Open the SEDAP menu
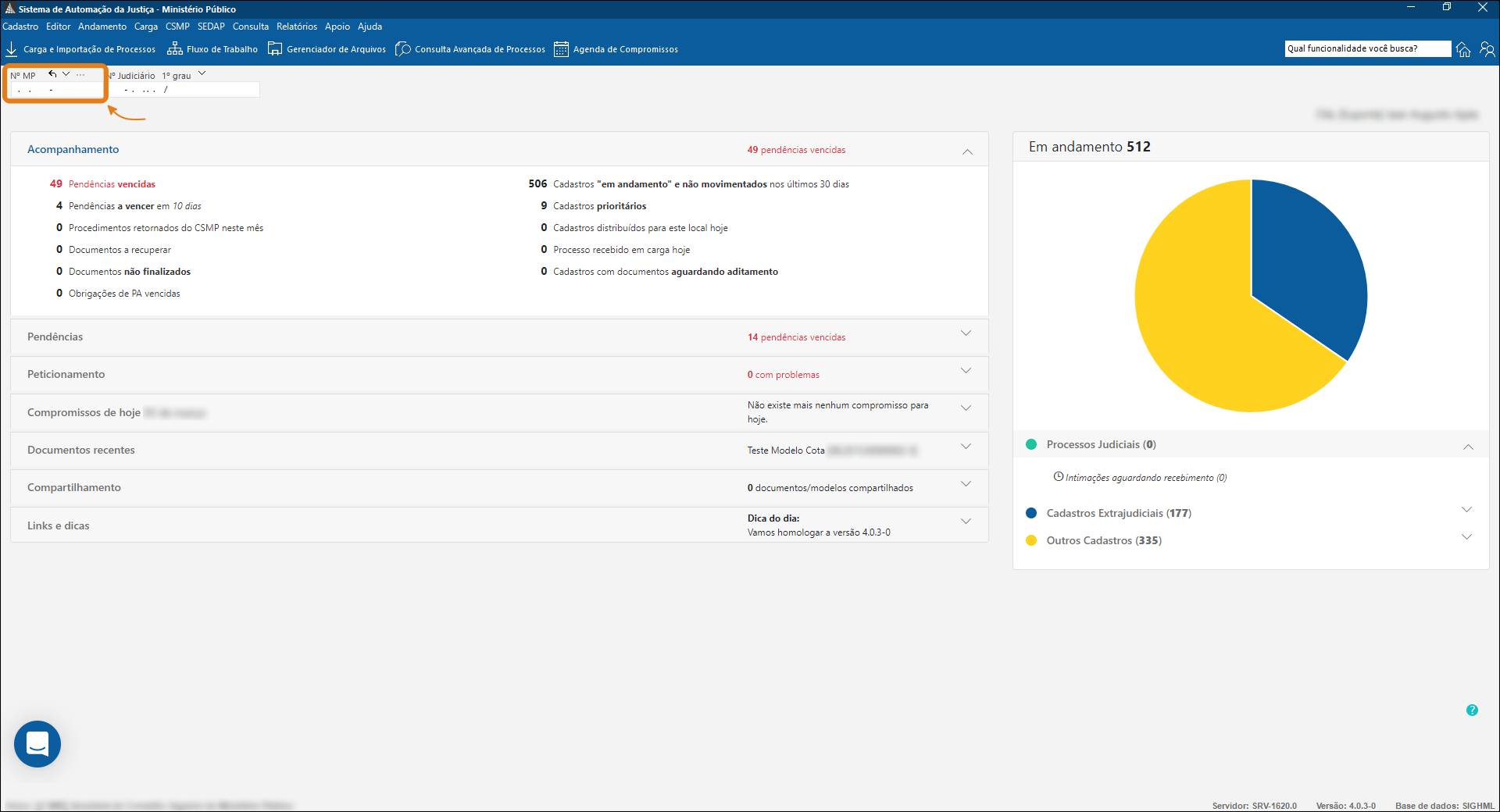Image resolution: width=1500 pixels, height=812 pixels. 211,27
